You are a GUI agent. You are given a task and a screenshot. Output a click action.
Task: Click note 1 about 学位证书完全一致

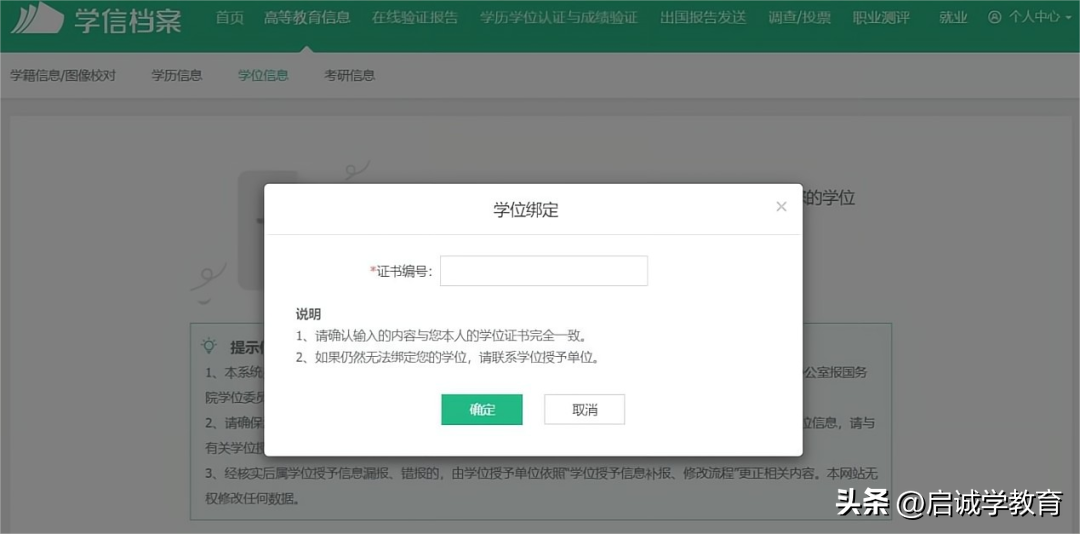click(441, 336)
